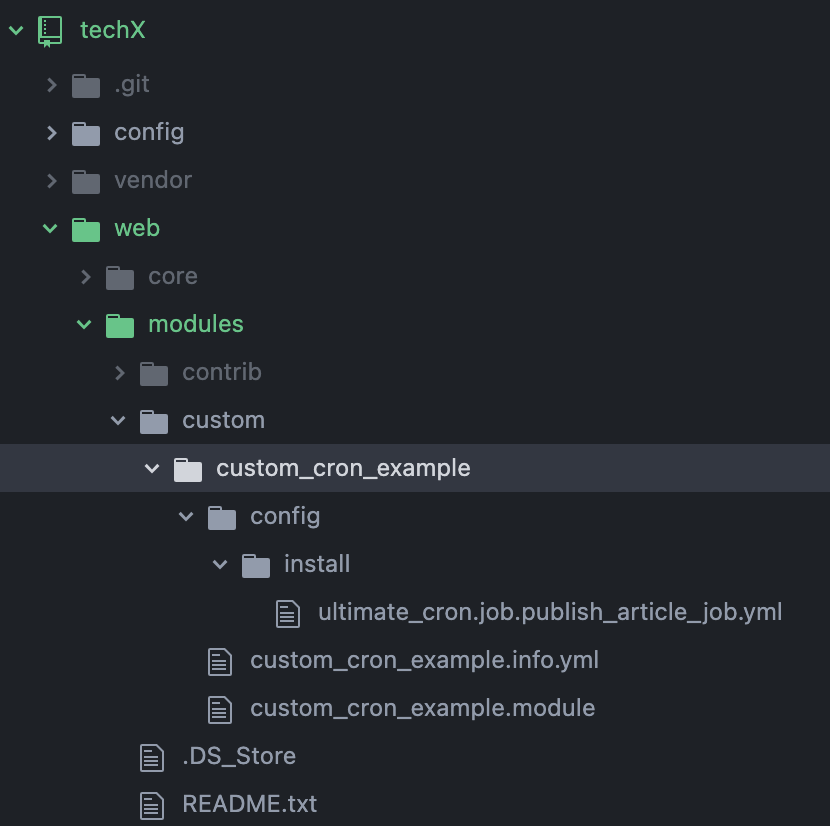830x826 pixels.
Task: Click the root config folder icon
Action: pos(86,133)
